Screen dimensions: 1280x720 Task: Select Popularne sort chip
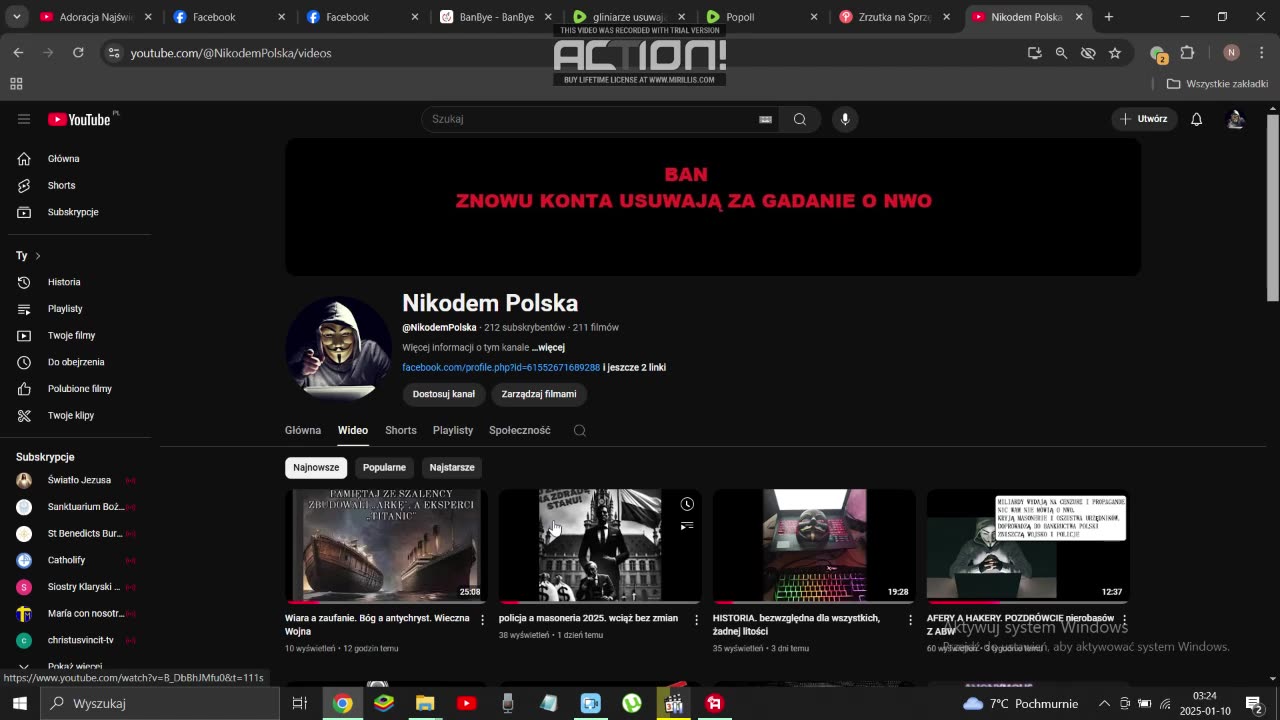pyautogui.click(x=384, y=467)
